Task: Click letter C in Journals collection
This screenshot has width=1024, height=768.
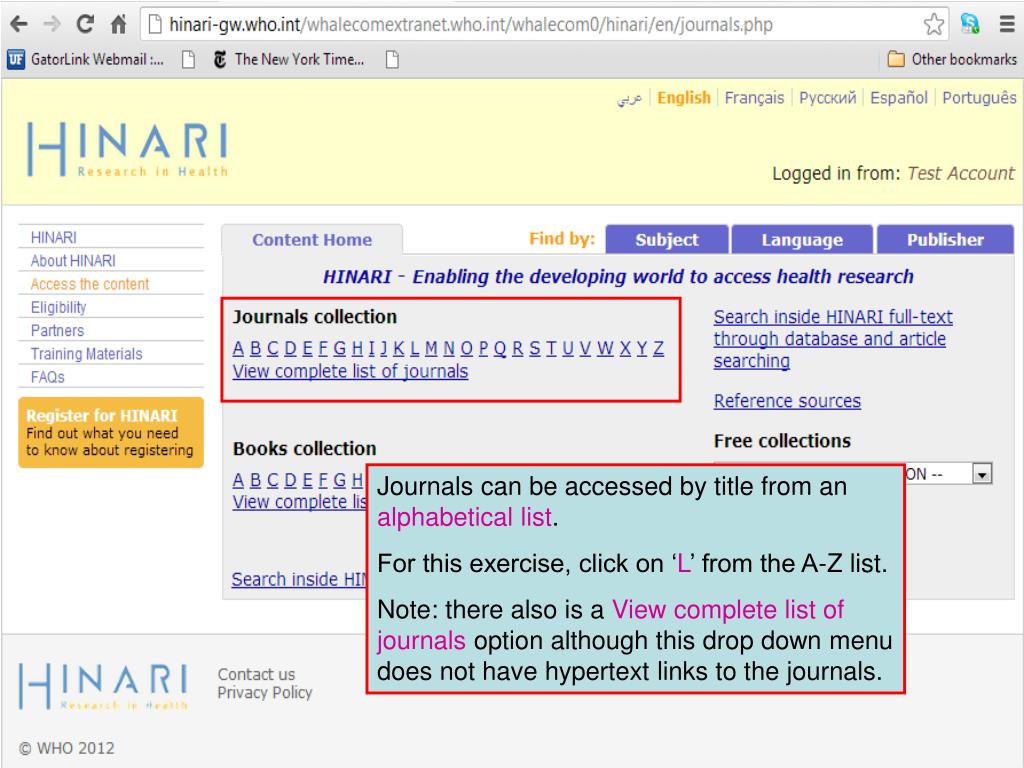Action: point(272,349)
